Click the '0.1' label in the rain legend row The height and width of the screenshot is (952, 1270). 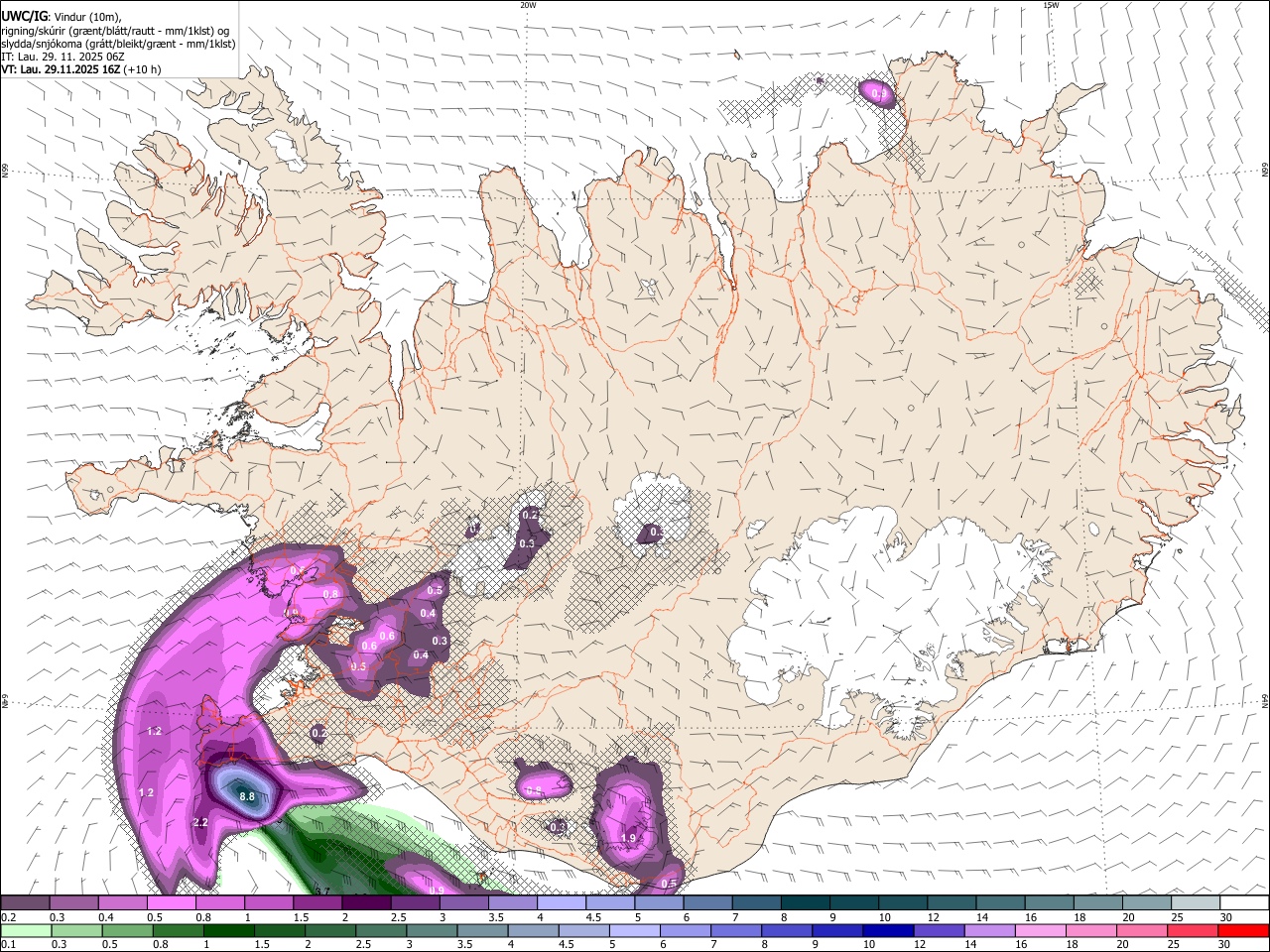point(9,945)
